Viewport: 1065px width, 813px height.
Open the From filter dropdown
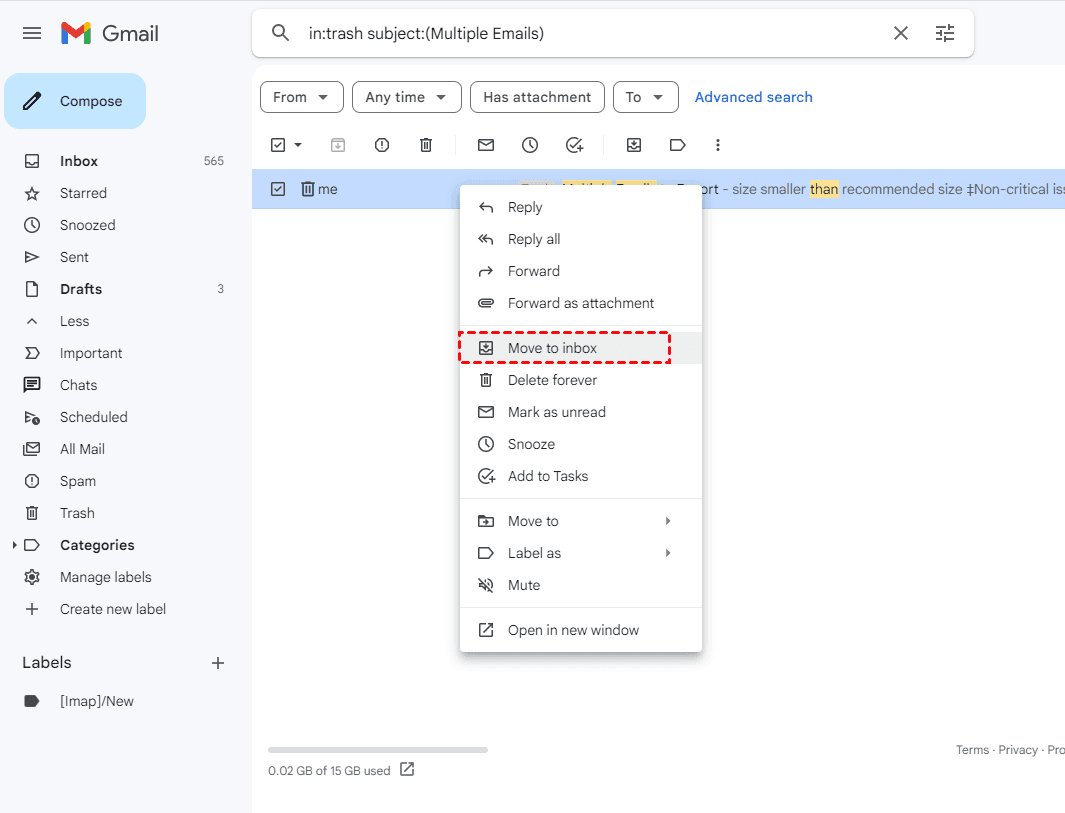tap(301, 97)
